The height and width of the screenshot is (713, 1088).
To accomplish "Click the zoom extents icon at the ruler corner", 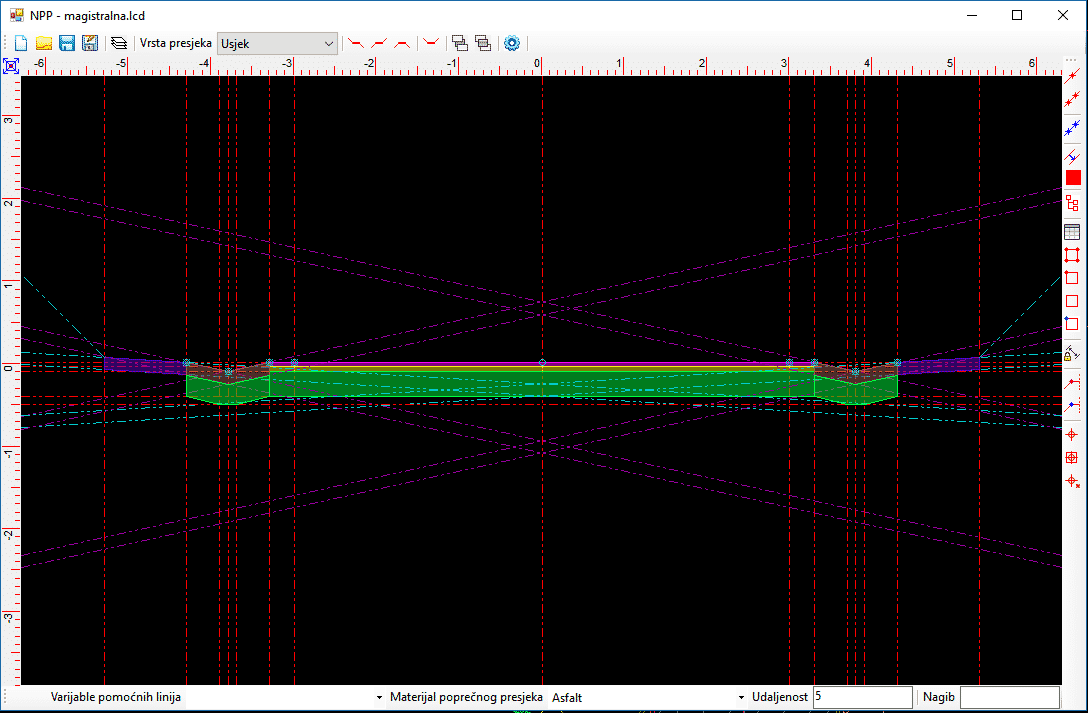I will pos(11,66).
